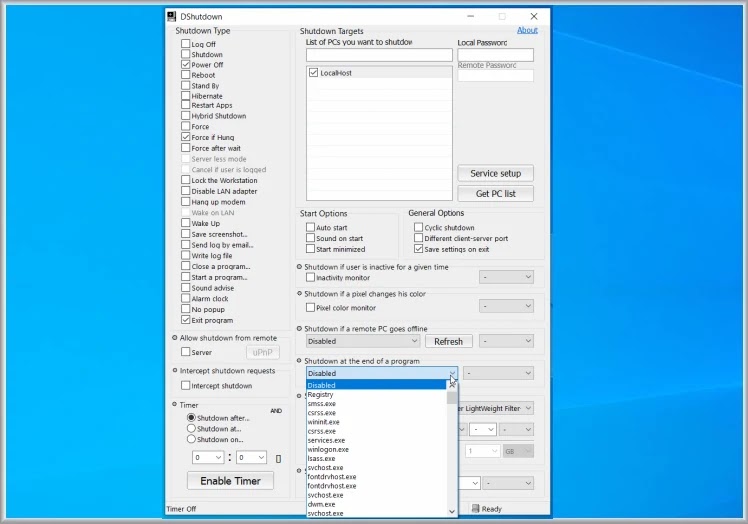Close the DShutdown window
Image resolution: width=748 pixels, height=524 pixels.
534,16
